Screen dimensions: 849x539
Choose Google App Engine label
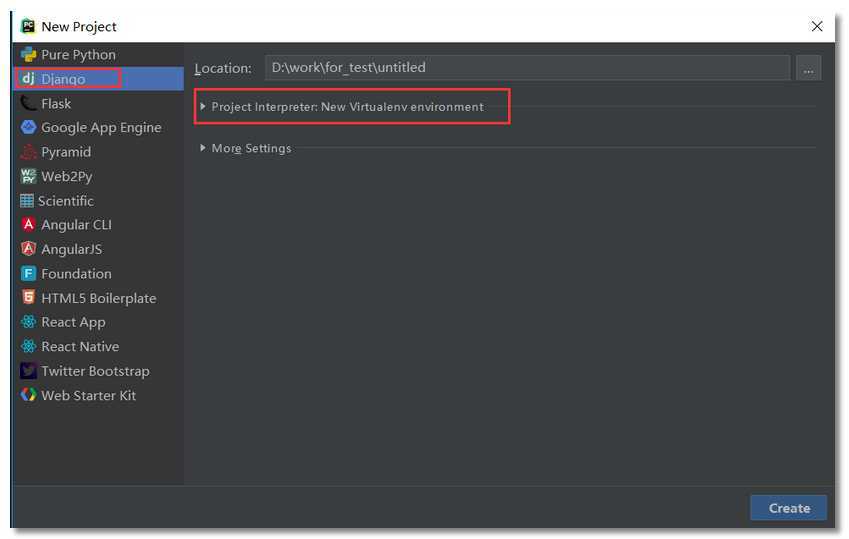tap(101, 128)
